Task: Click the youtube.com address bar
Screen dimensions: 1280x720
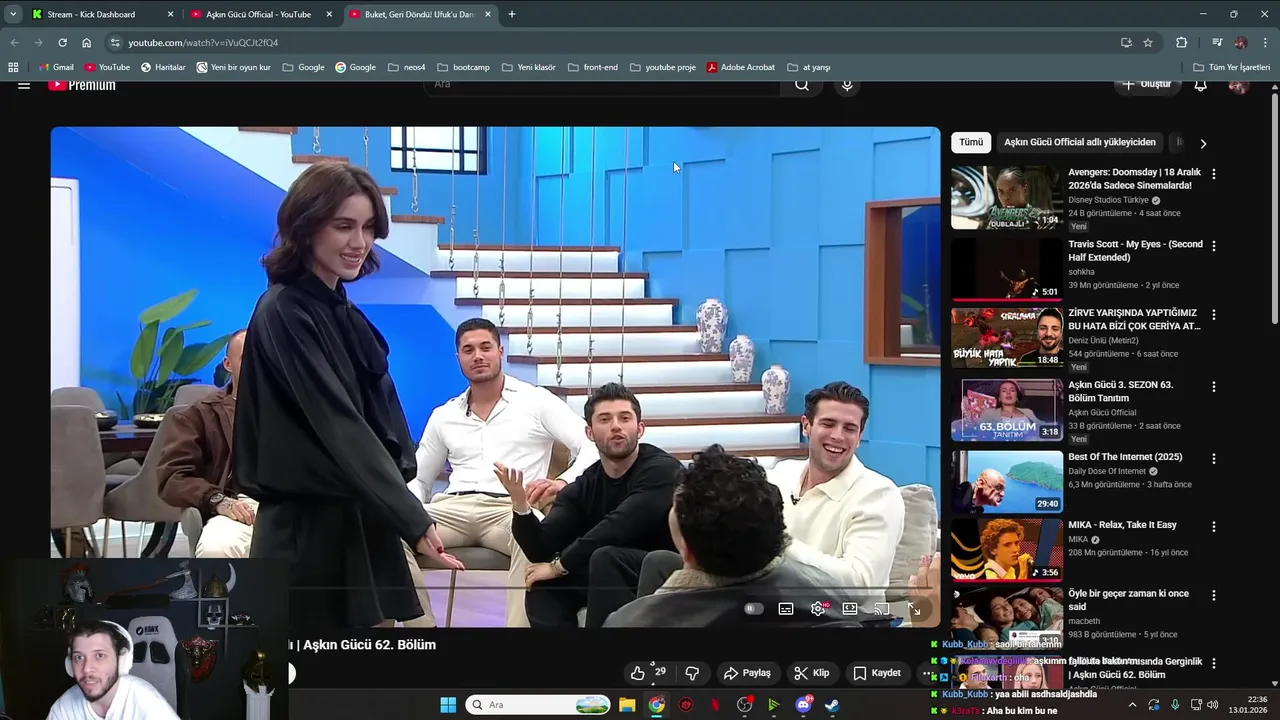Action: click(610, 43)
